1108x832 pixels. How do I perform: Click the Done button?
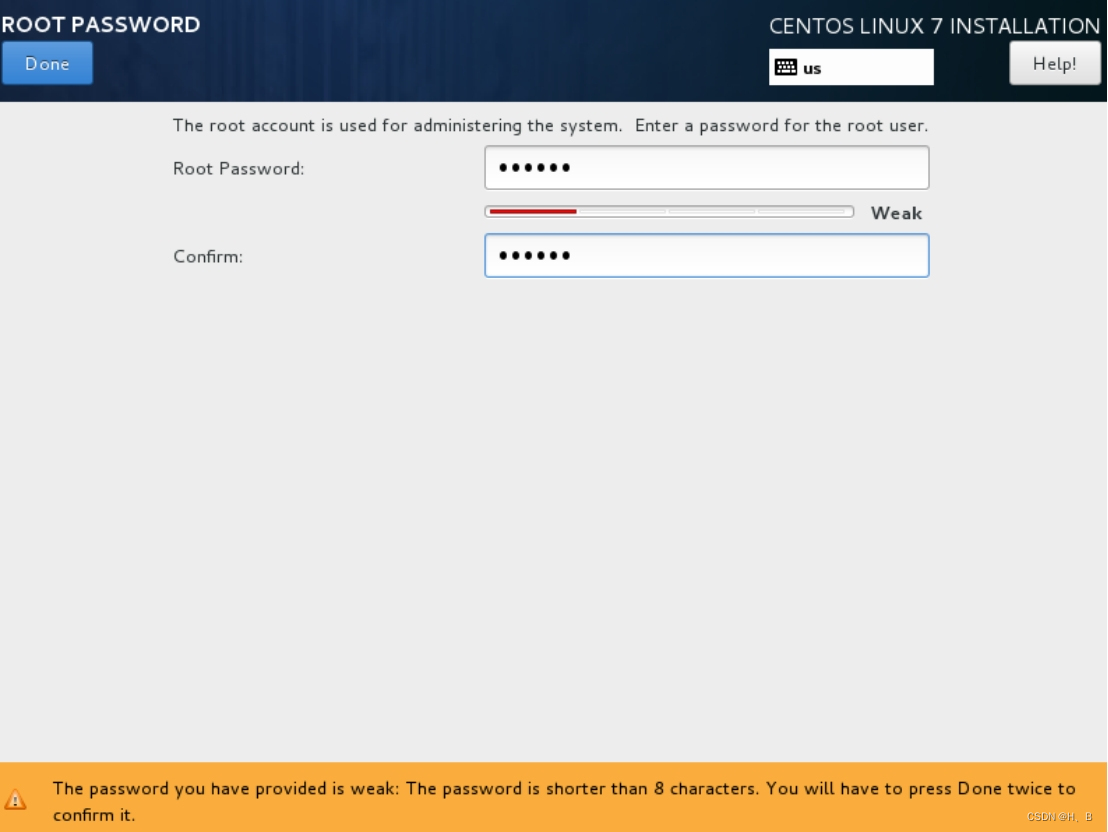(x=47, y=64)
